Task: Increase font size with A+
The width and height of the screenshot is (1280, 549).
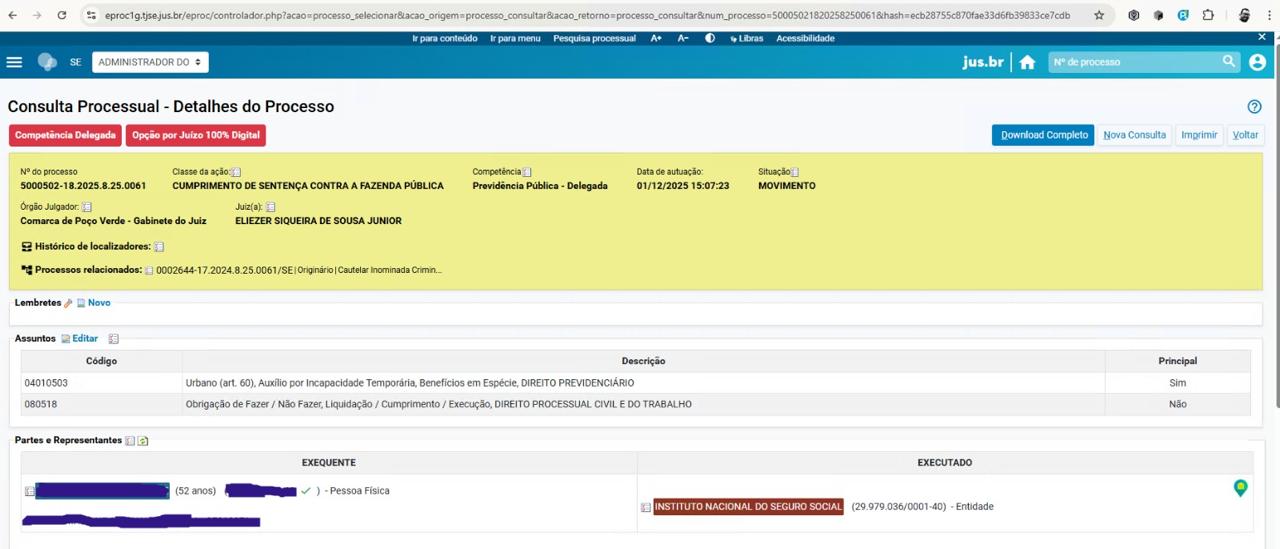Action: point(656,38)
